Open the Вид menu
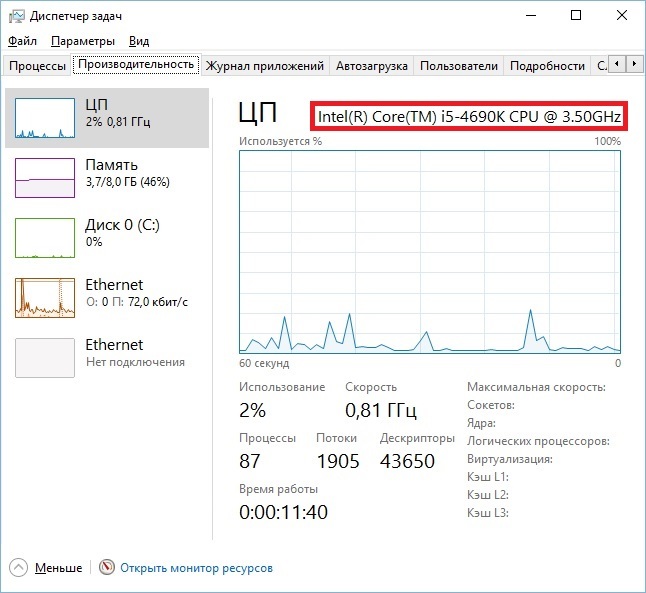 (x=139, y=41)
